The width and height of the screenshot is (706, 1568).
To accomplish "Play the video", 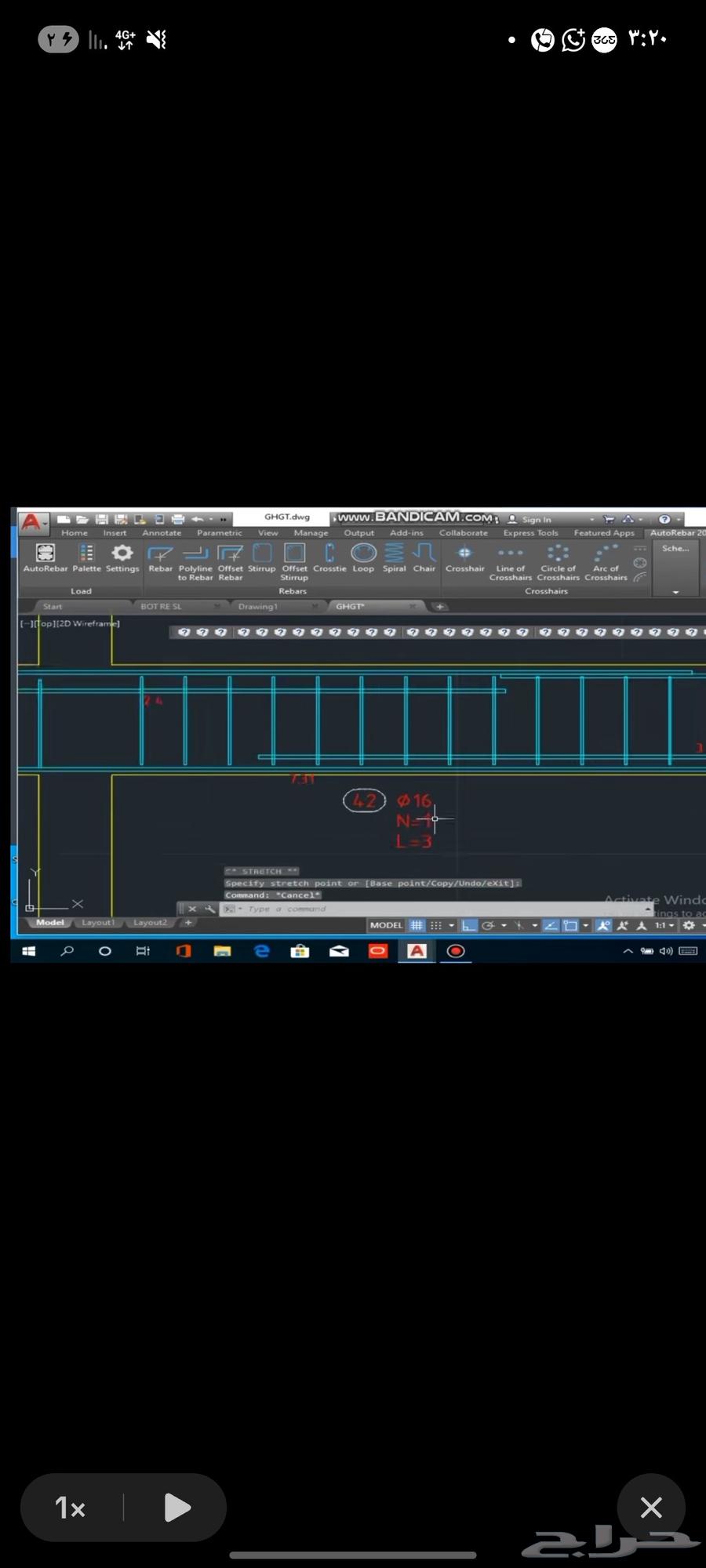I will [x=177, y=1508].
